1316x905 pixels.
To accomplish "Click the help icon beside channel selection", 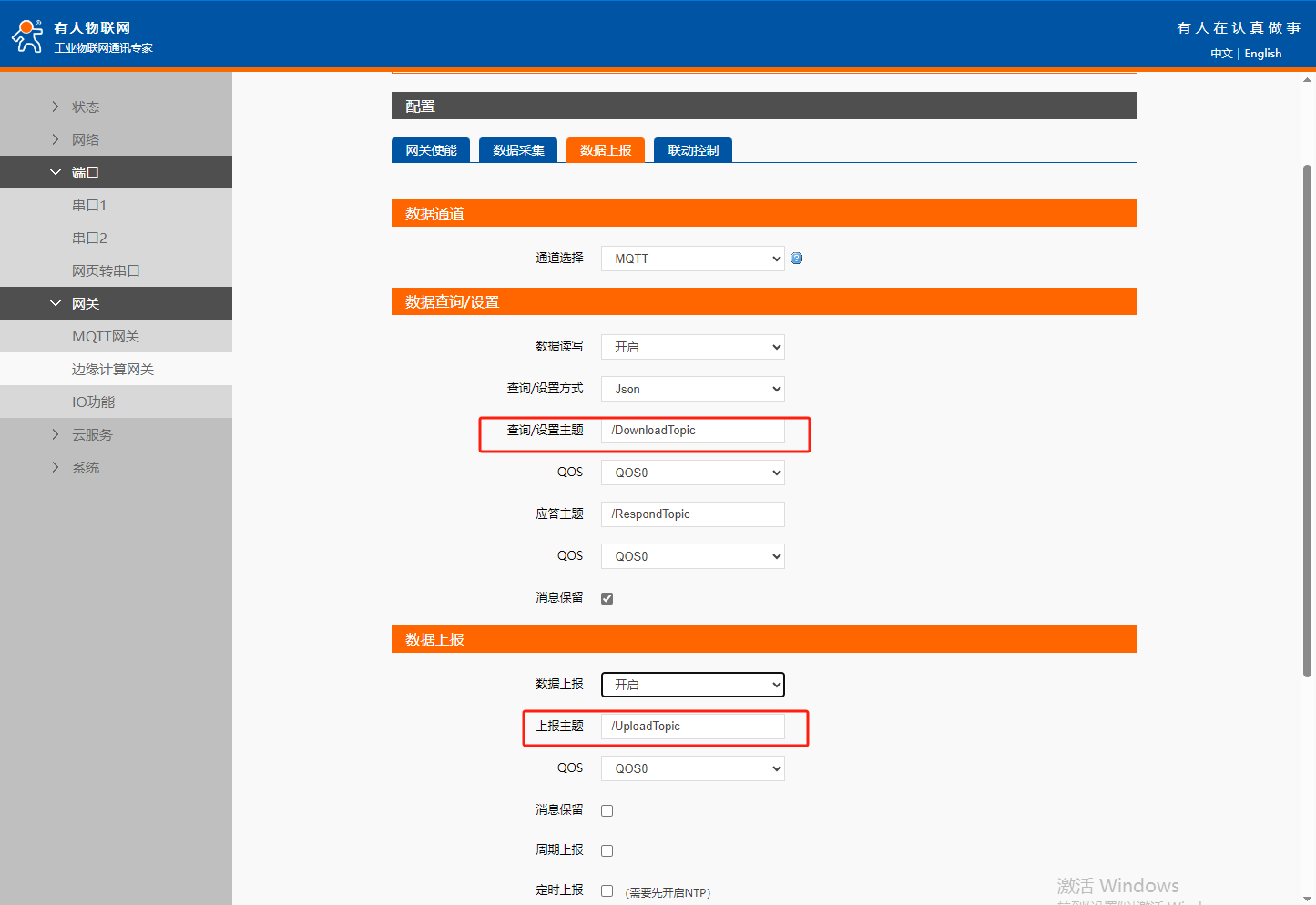I will click(797, 259).
